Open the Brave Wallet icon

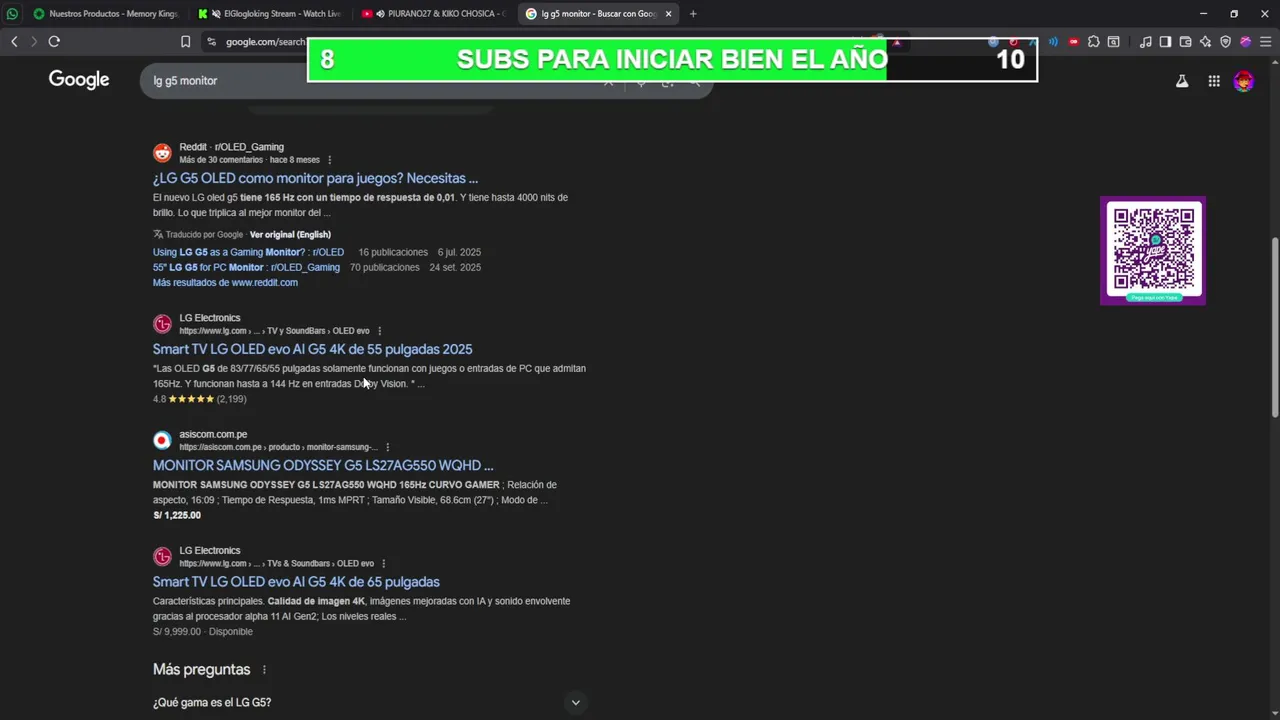point(1185,41)
